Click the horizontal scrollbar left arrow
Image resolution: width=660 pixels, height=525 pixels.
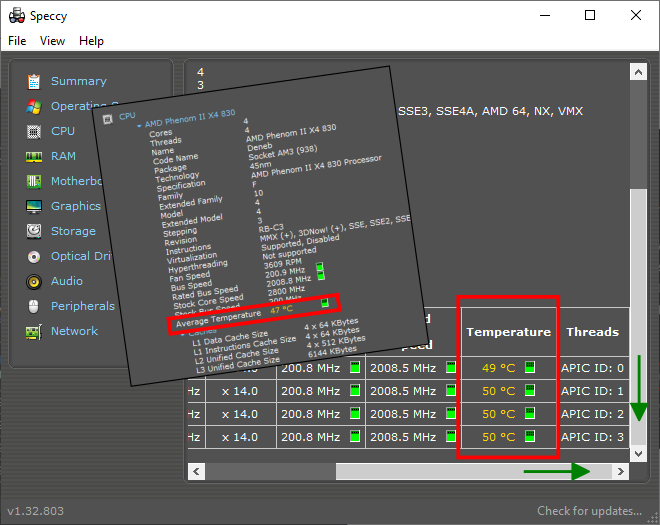point(196,471)
